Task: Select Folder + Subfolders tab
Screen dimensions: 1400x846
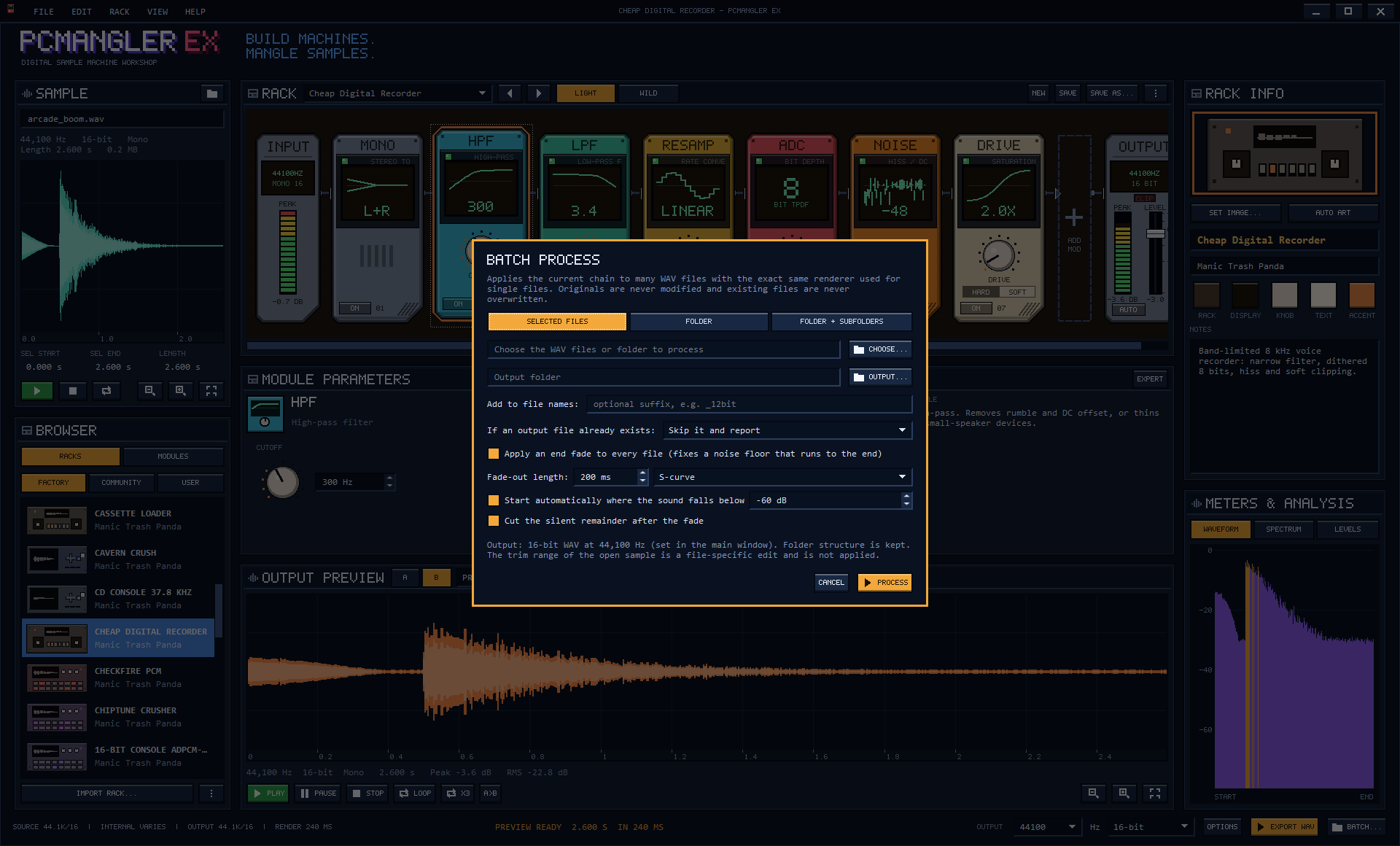Action: 841,321
